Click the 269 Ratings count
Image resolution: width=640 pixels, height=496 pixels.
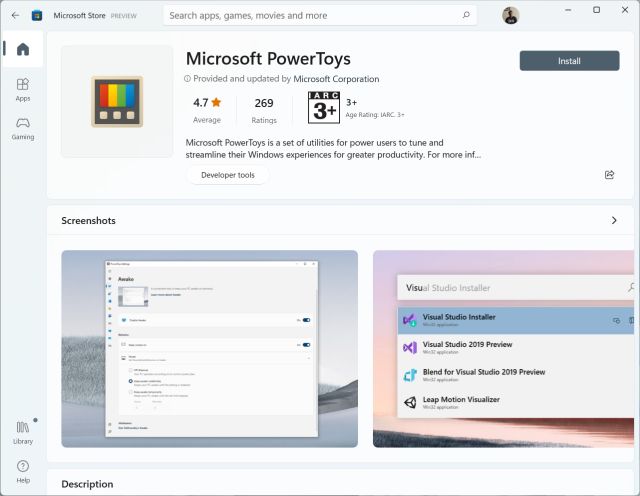click(264, 110)
